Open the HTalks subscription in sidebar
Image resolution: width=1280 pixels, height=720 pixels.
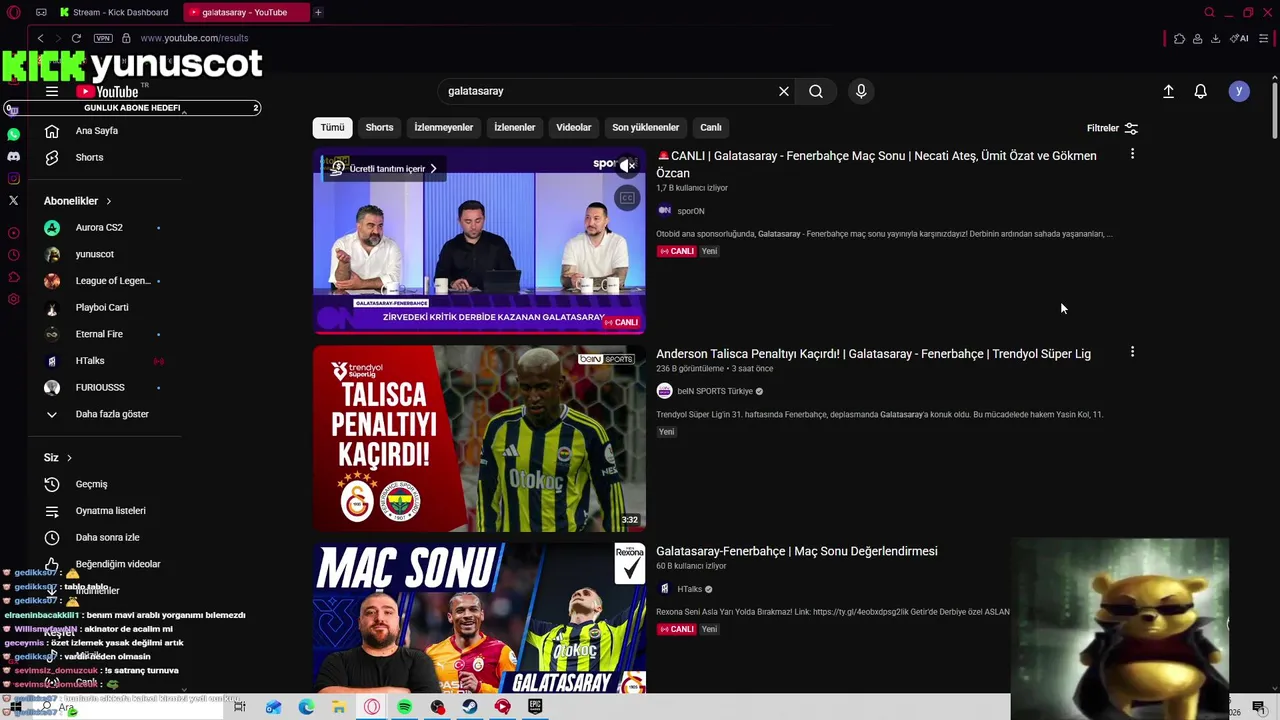click(90, 361)
